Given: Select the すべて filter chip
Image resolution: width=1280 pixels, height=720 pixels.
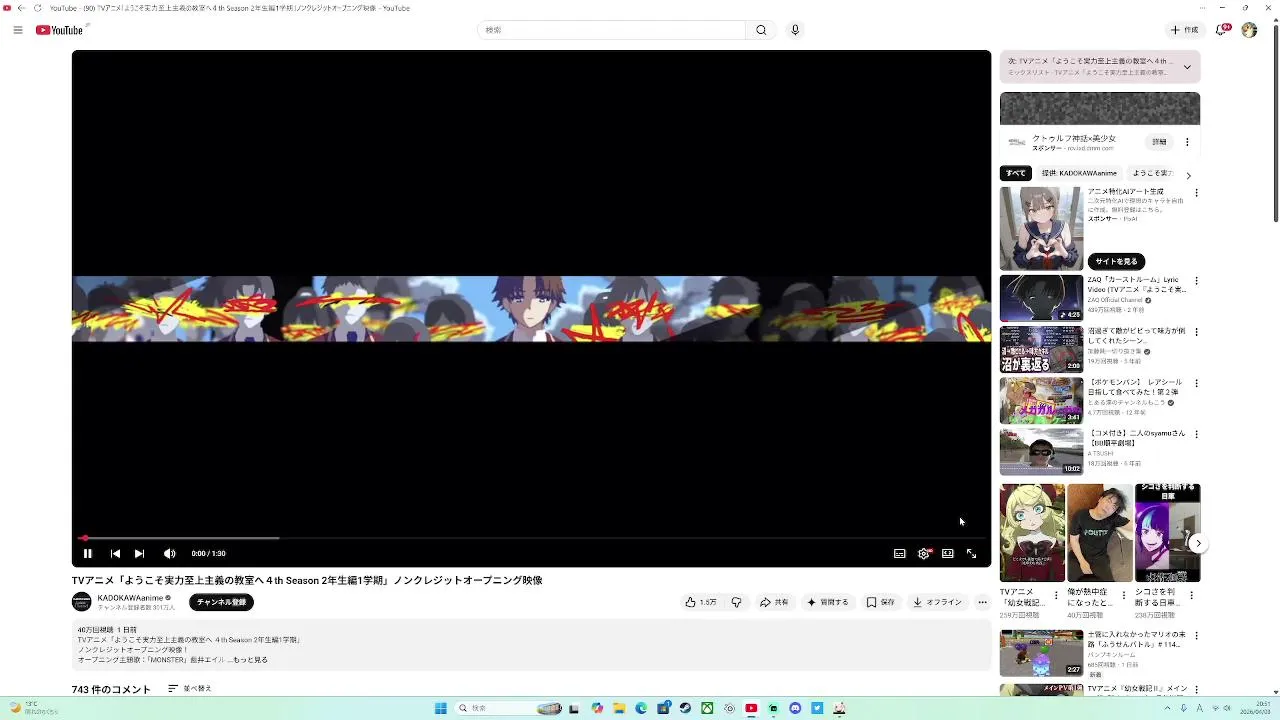Looking at the screenshot, I should (x=1016, y=173).
